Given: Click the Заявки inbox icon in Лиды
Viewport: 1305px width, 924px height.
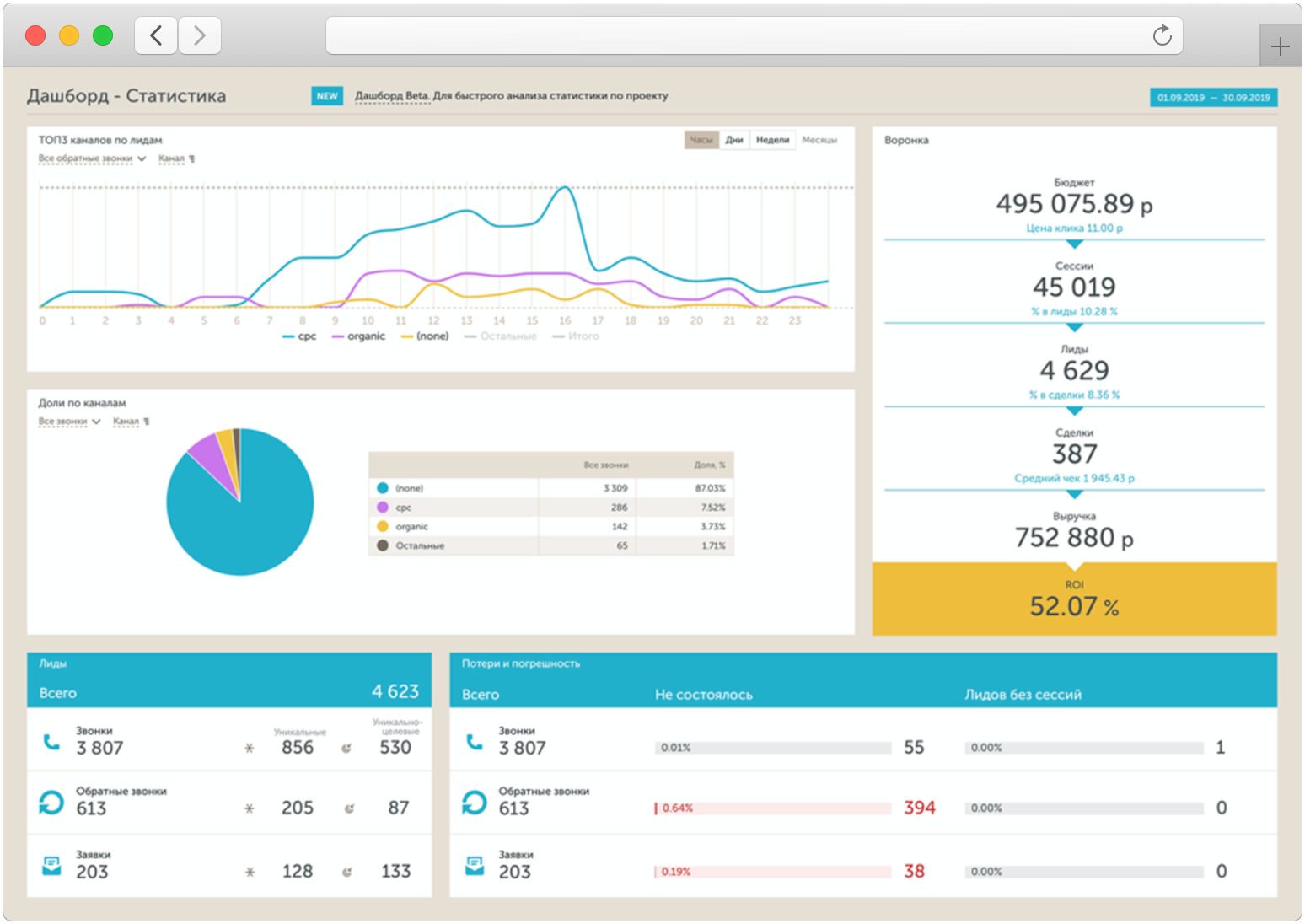Looking at the screenshot, I should tap(51, 866).
